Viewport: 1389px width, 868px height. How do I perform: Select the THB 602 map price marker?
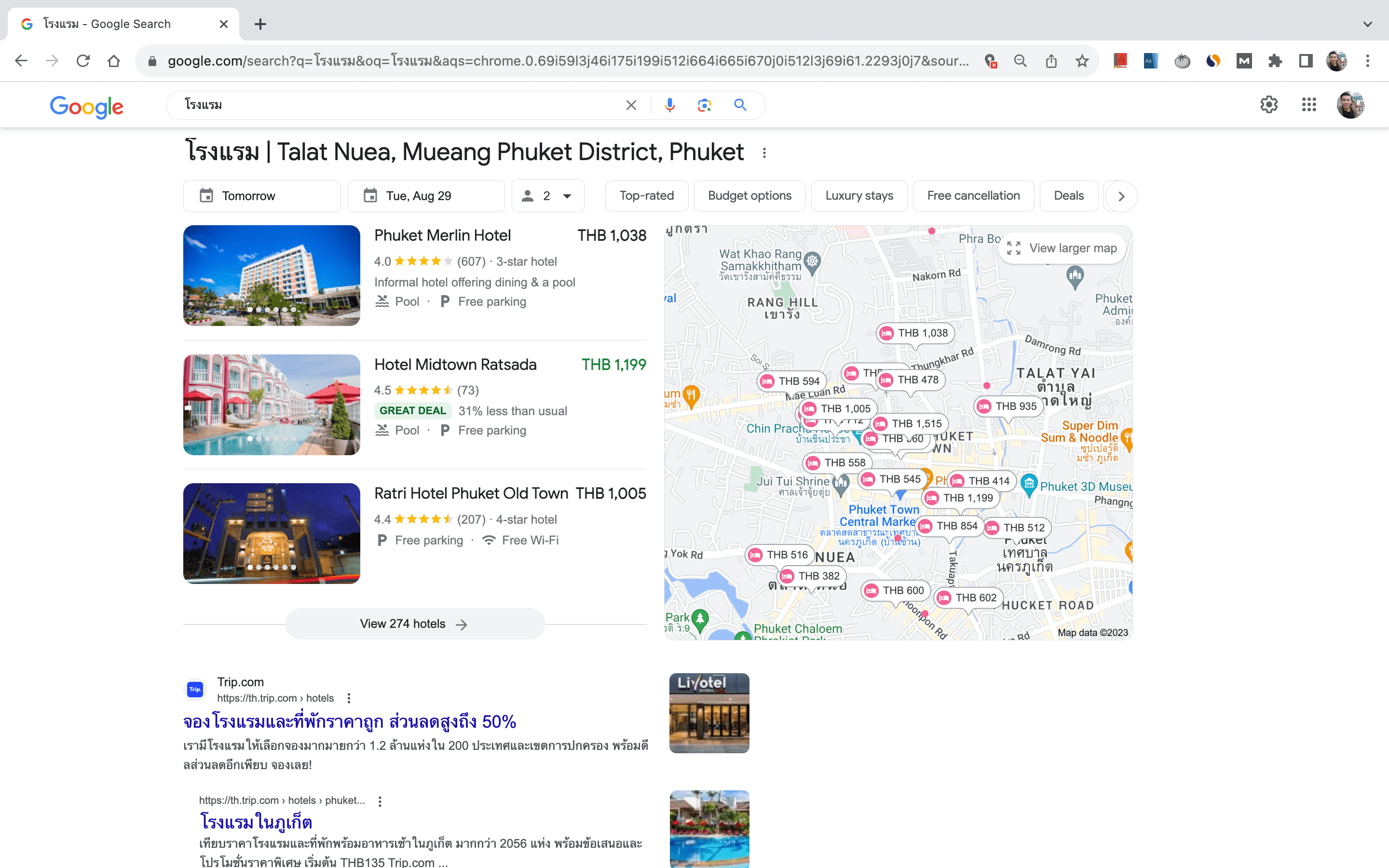pyautogui.click(x=968, y=597)
